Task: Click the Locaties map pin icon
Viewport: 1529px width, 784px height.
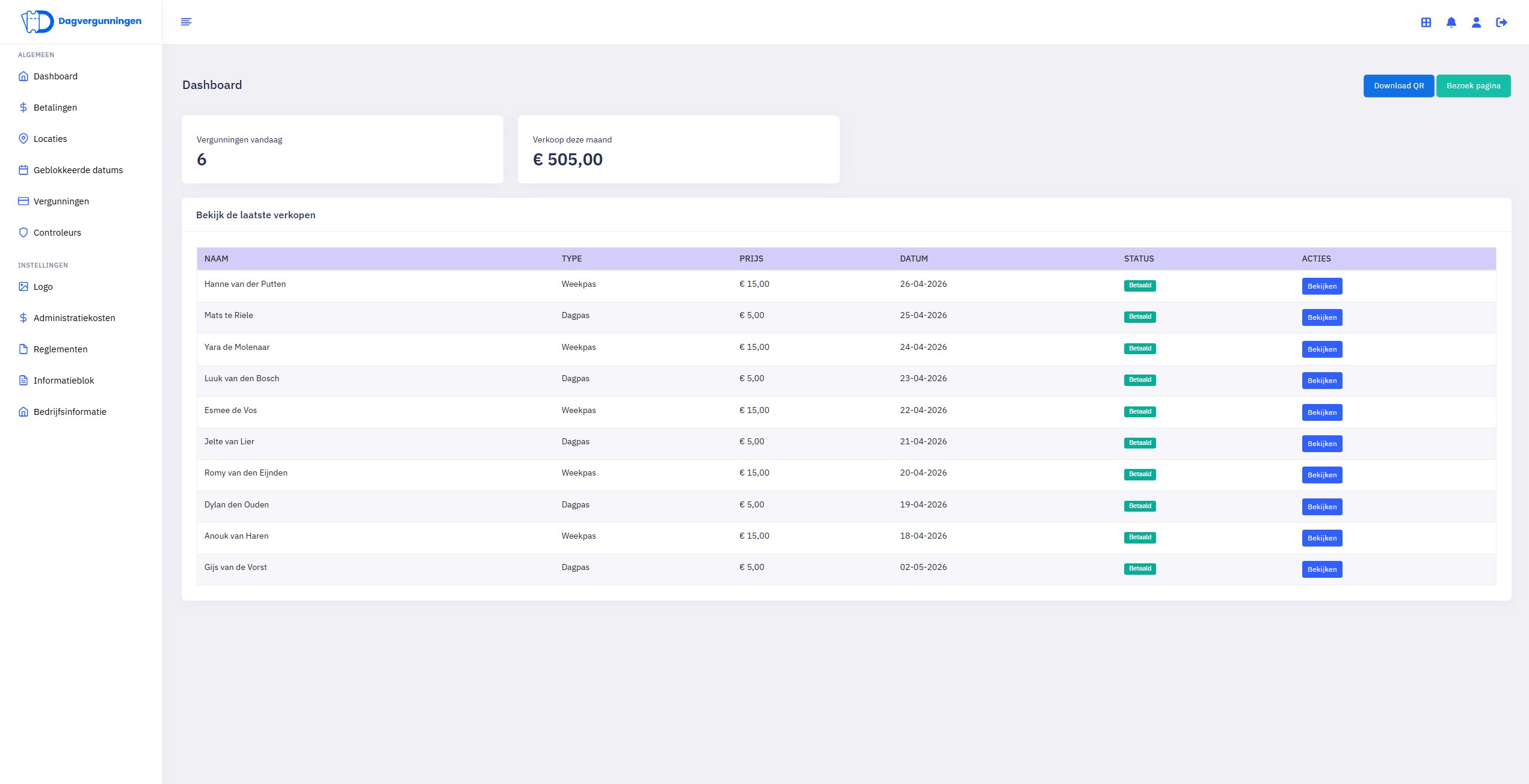Action: [x=23, y=139]
